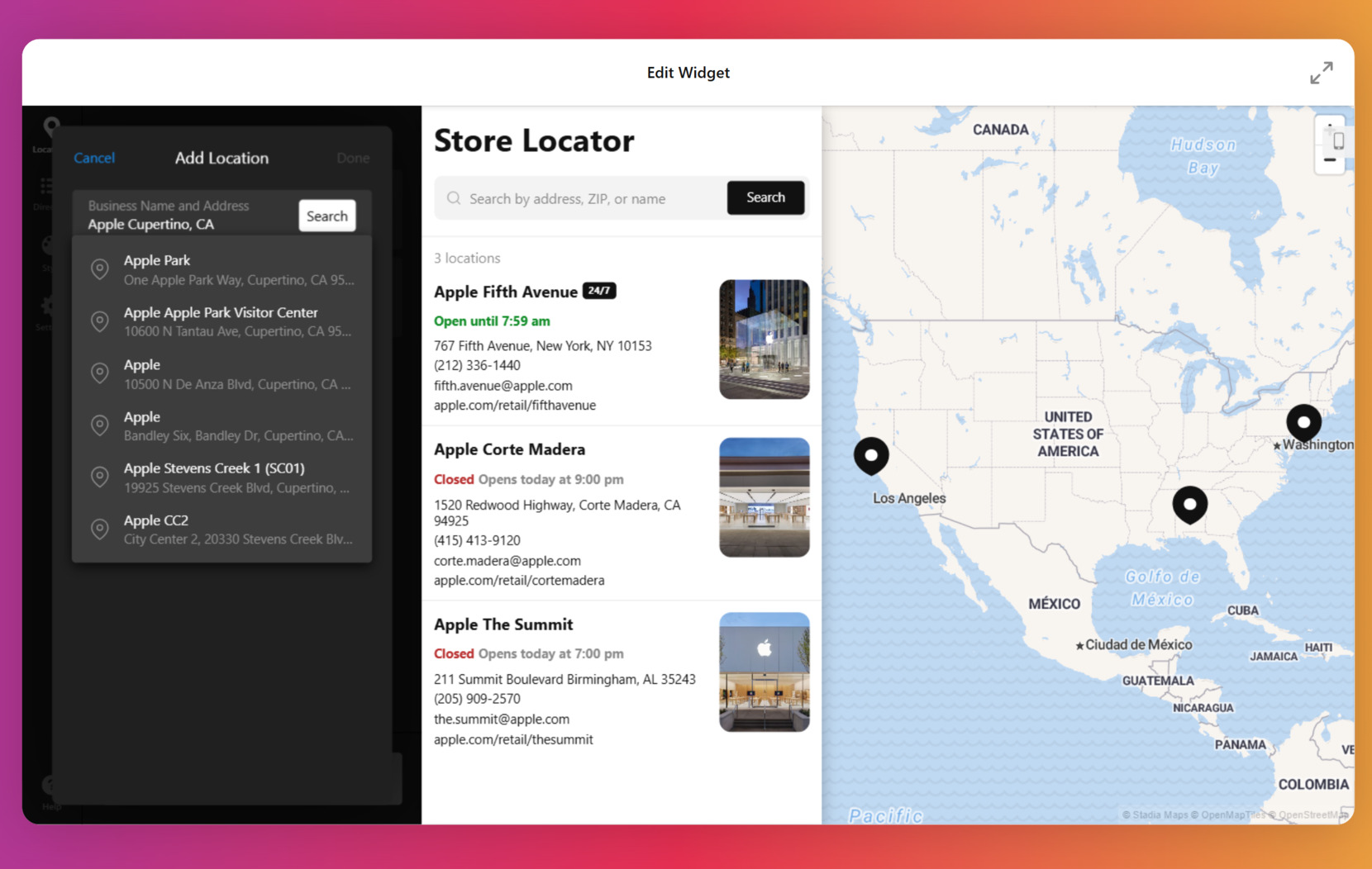
Task: Open the Style panel in the sidebar
Action: click(x=46, y=245)
